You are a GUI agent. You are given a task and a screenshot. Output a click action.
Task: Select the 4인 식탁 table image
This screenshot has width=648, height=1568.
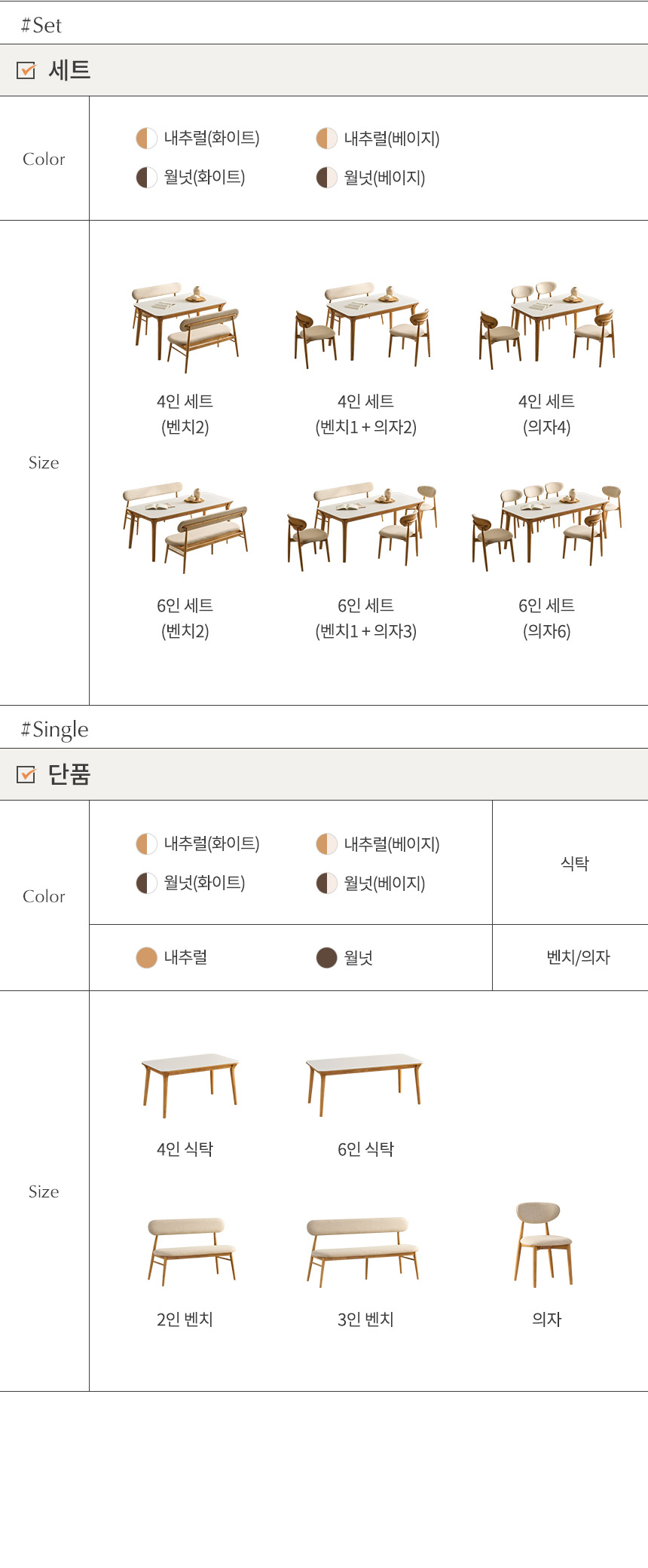tap(191, 1085)
